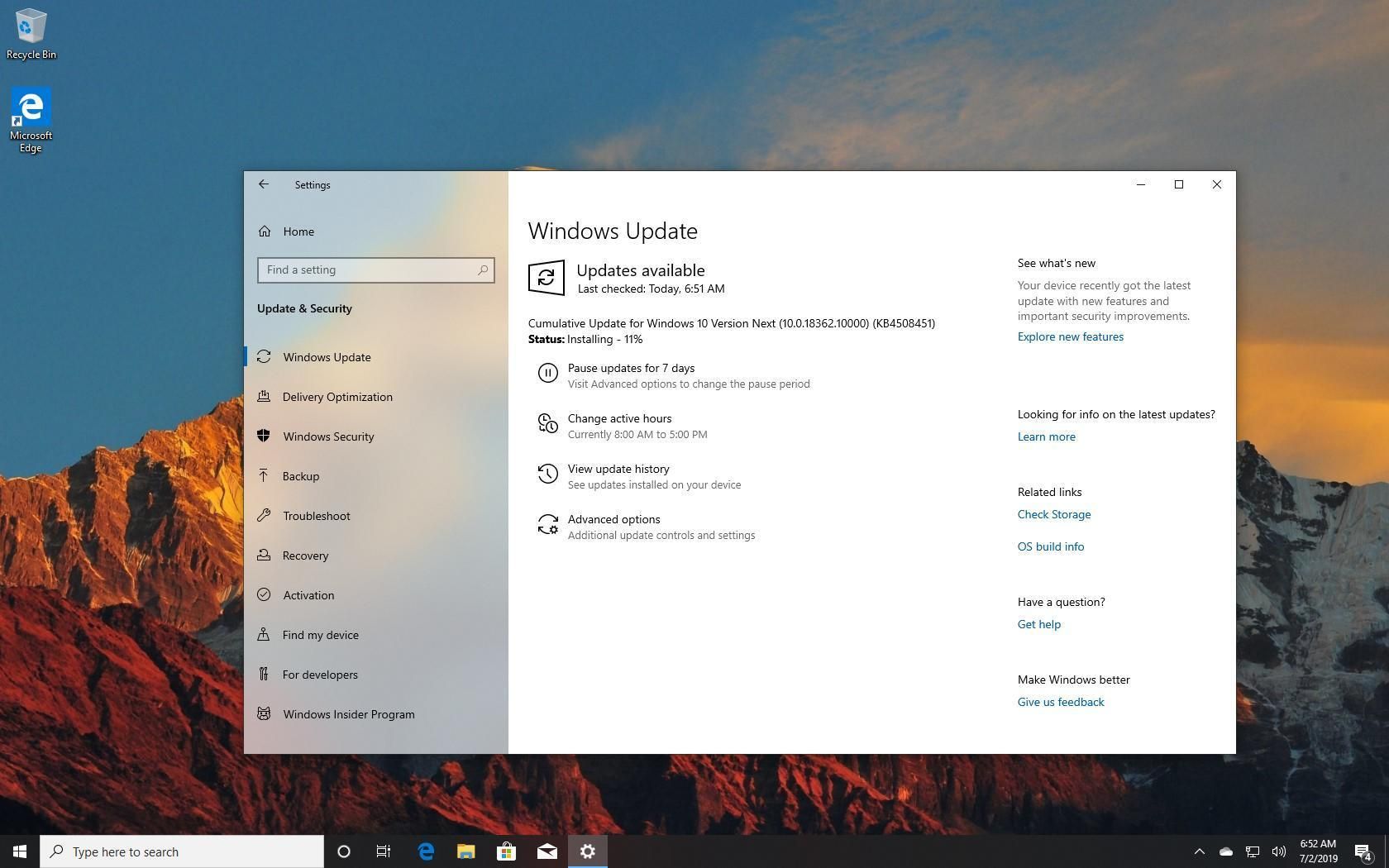Click the View update history icon
The image size is (1389, 868).
click(547, 475)
